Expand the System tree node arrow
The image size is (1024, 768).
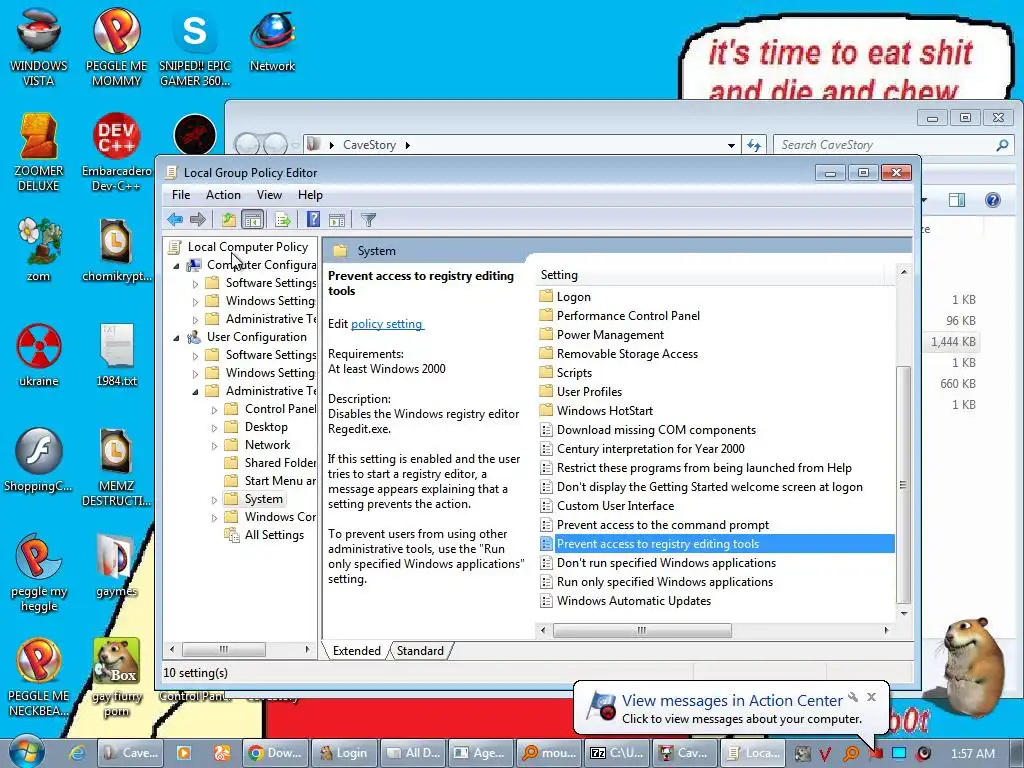pyautogui.click(x=214, y=500)
